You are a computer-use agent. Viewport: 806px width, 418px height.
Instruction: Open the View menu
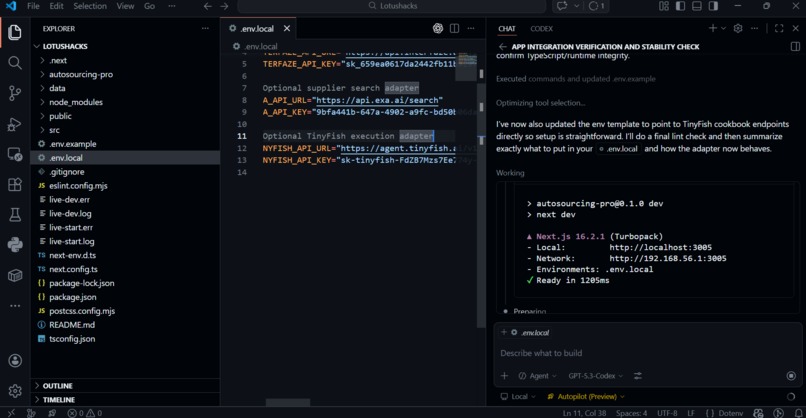tap(125, 6)
